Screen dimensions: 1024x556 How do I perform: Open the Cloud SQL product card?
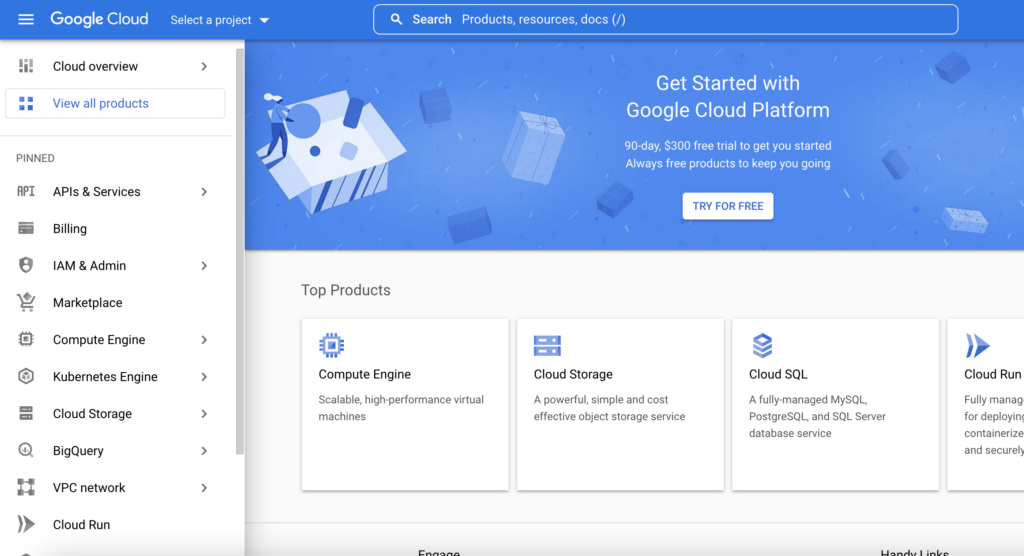(x=835, y=404)
